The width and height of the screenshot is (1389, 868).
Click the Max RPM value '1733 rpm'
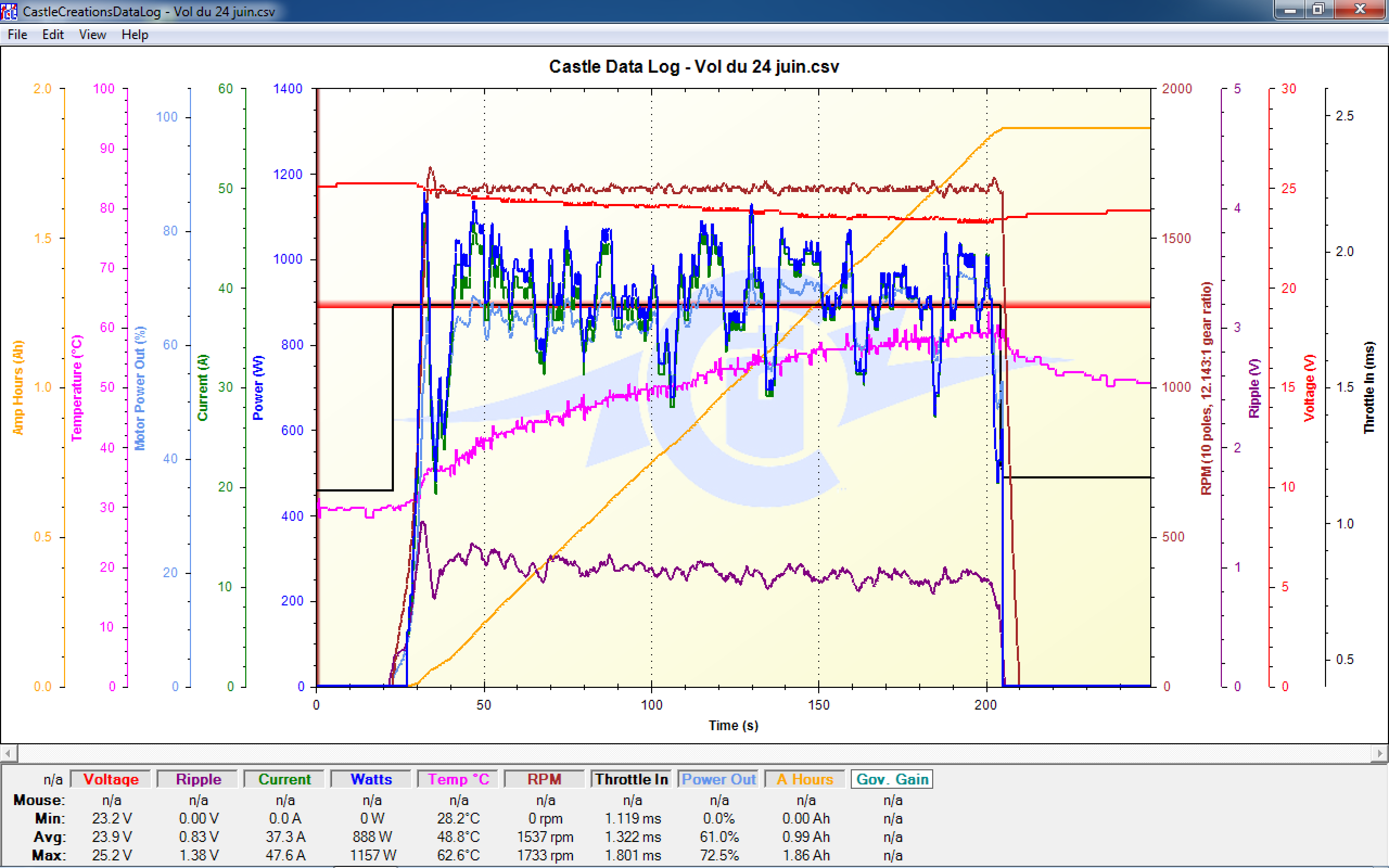pyautogui.click(x=545, y=855)
